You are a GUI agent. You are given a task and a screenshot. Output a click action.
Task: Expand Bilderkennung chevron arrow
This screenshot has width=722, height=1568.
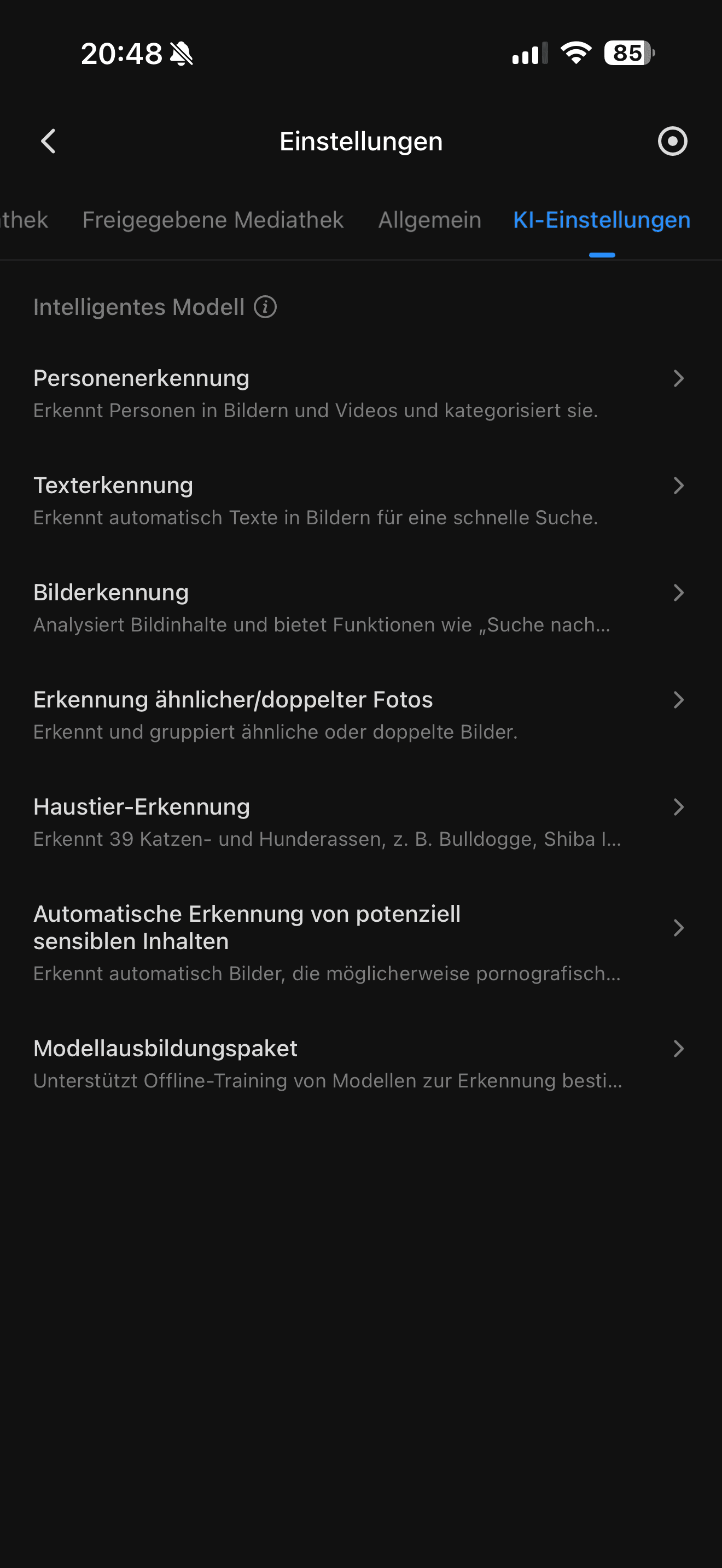coord(678,593)
